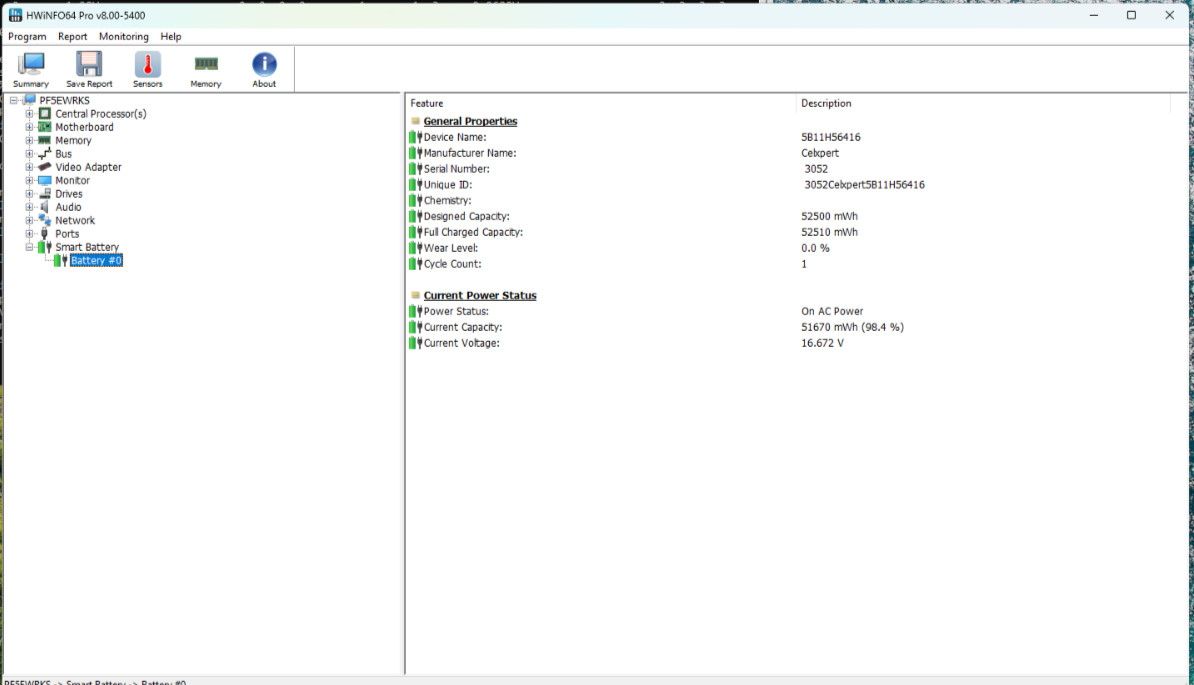Screen dimensions: 1194x685
Task: Select the Manufacturer Name value Celxpert
Action: coord(820,153)
